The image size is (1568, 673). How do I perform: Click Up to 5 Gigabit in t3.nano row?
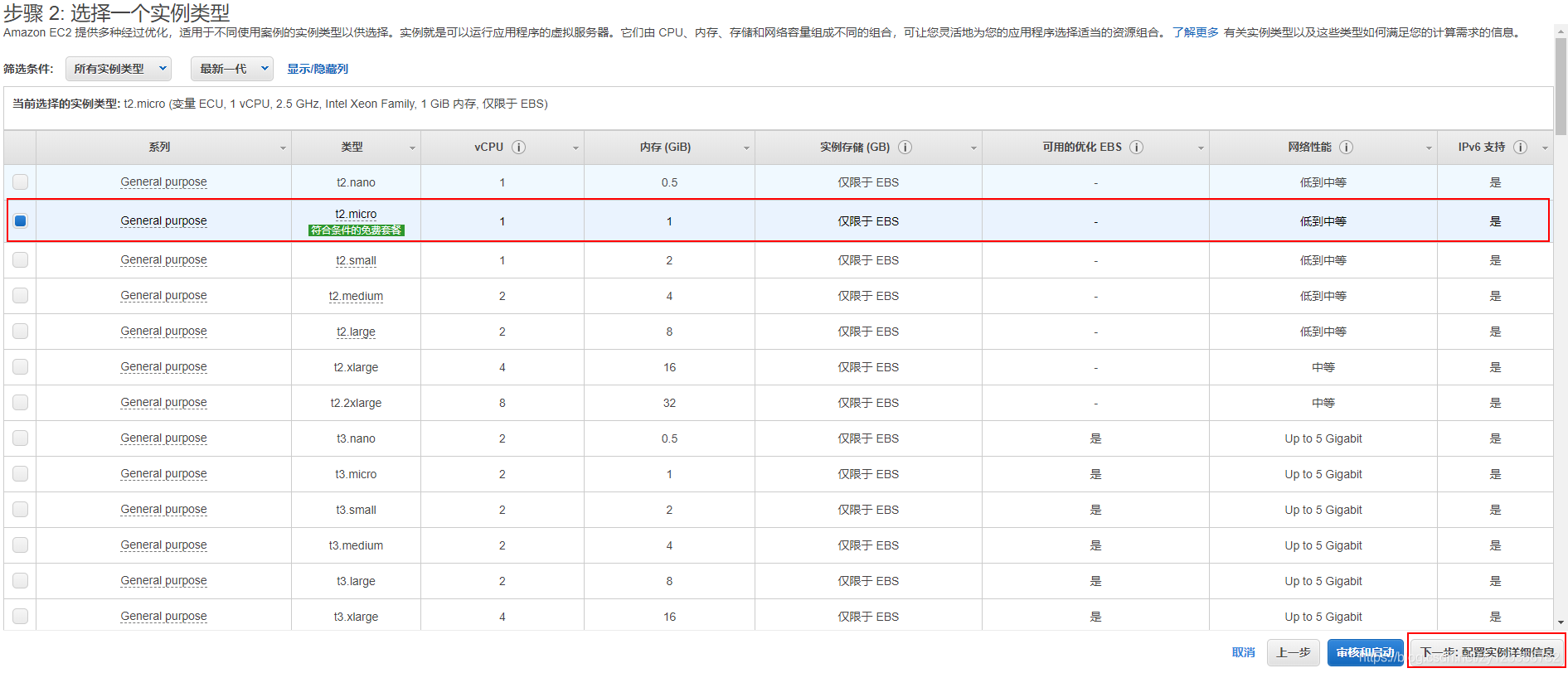click(1323, 438)
